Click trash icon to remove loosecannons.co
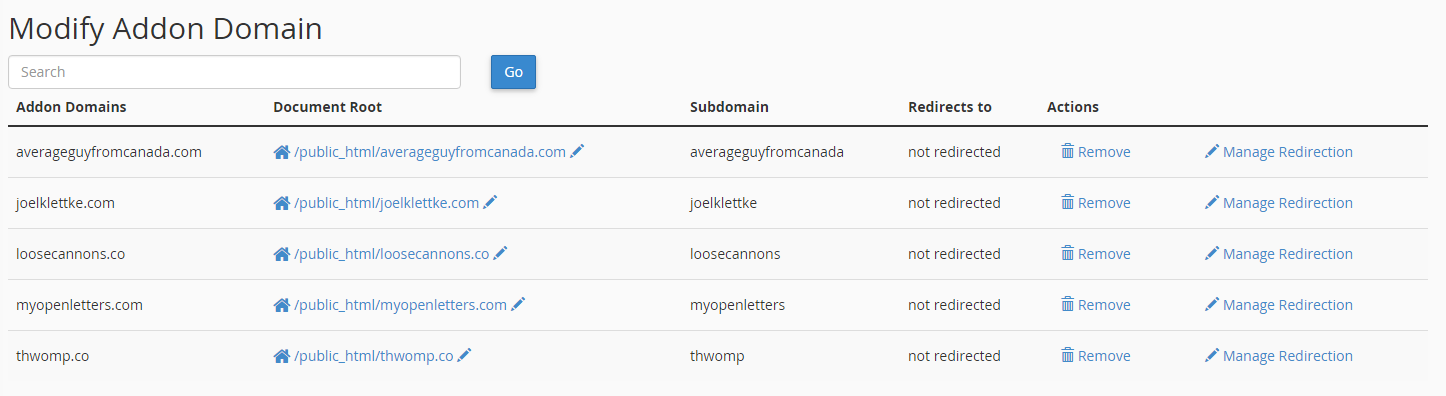The width and height of the screenshot is (1446, 396). click(1067, 254)
